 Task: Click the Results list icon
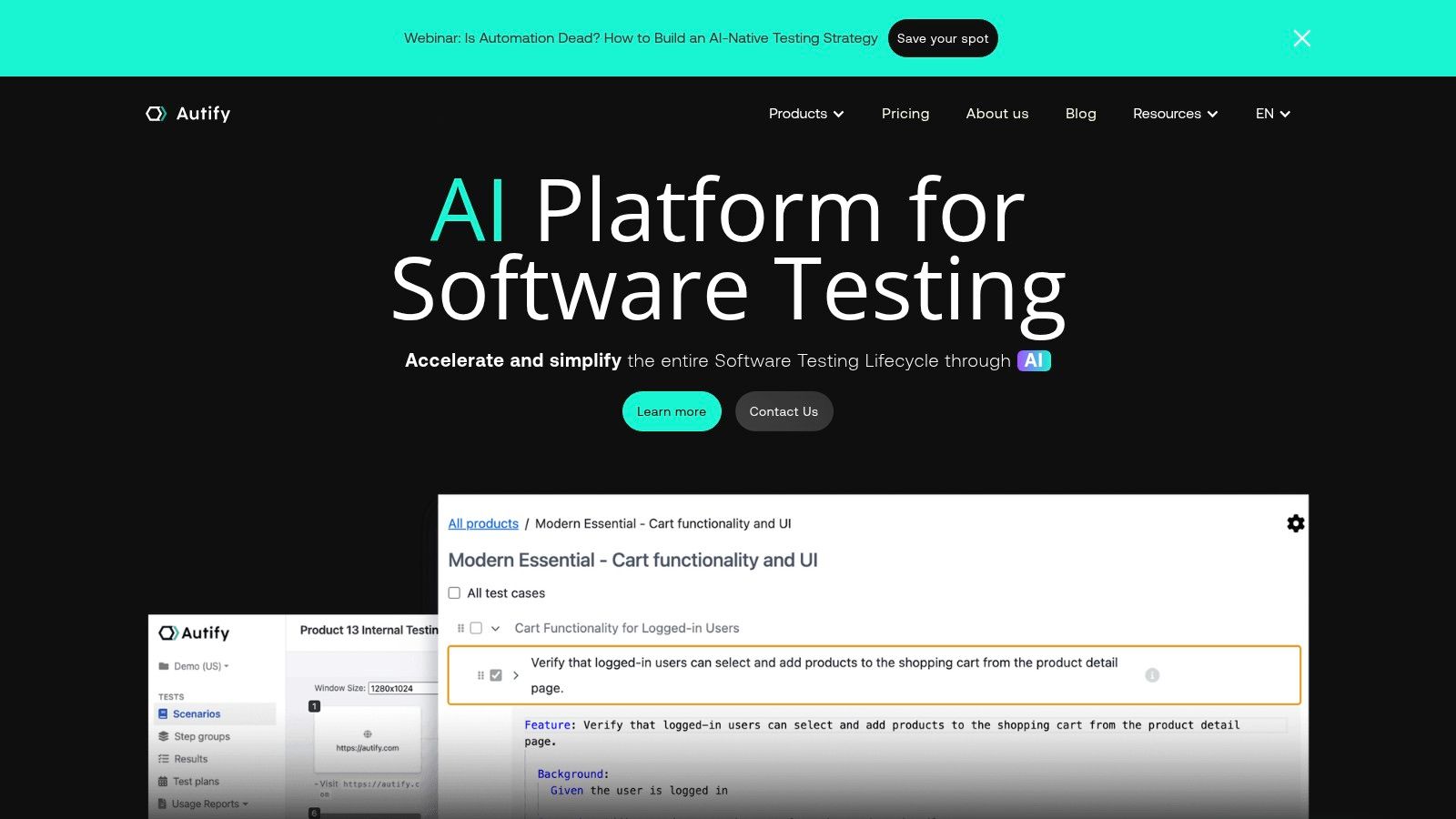click(164, 759)
